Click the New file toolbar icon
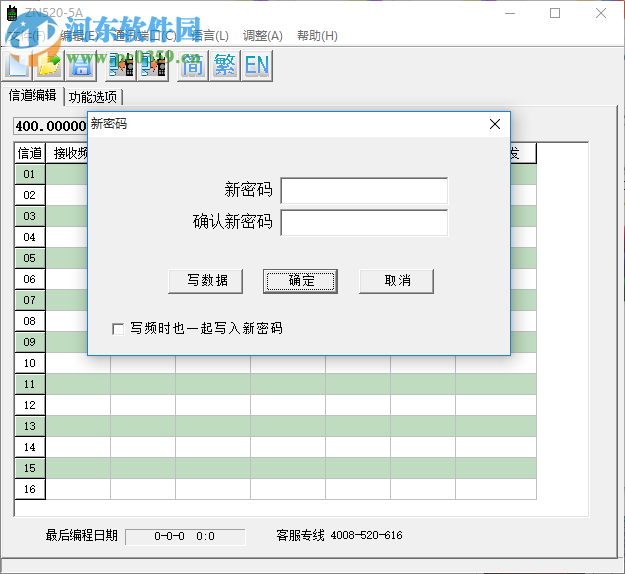The width and height of the screenshot is (625, 574). click(x=18, y=65)
